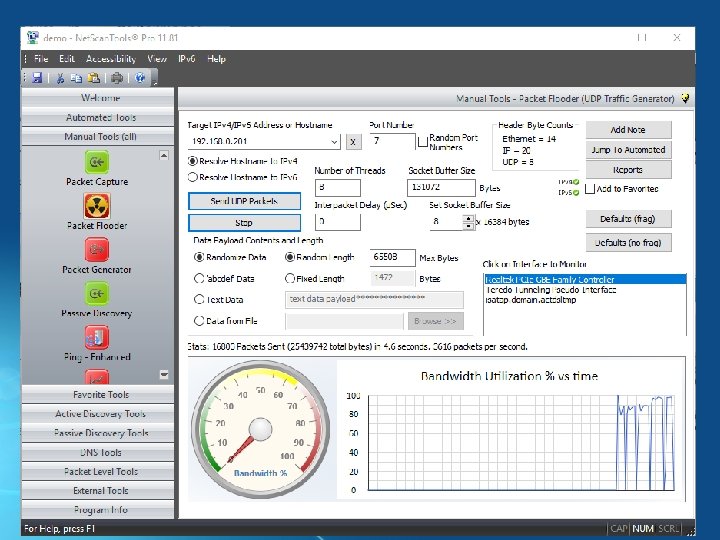Click the Send UDP Packets button
The width and height of the screenshot is (720, 540).
[x=244, y=201]
